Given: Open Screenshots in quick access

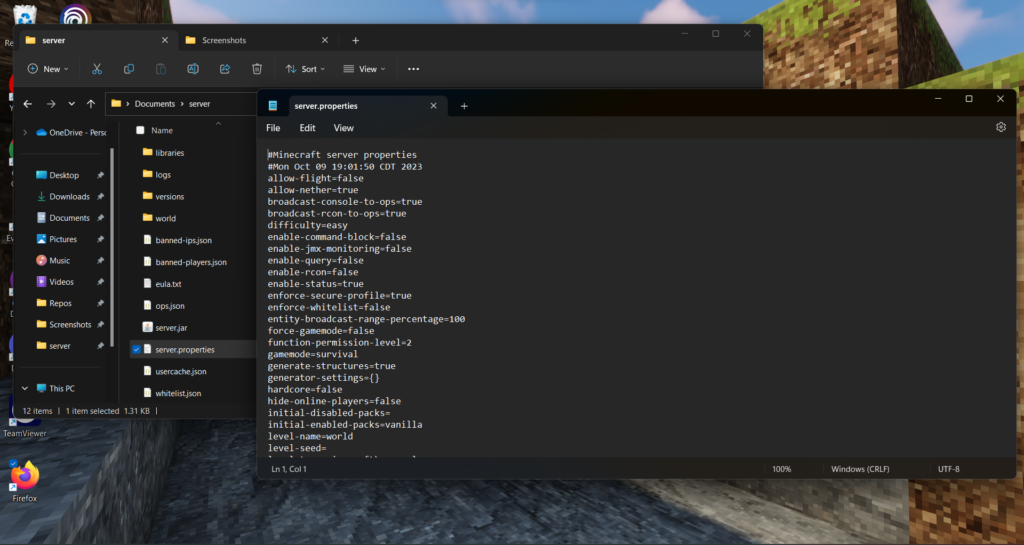Looking at the screenshot, I should [x=70, y=324].
